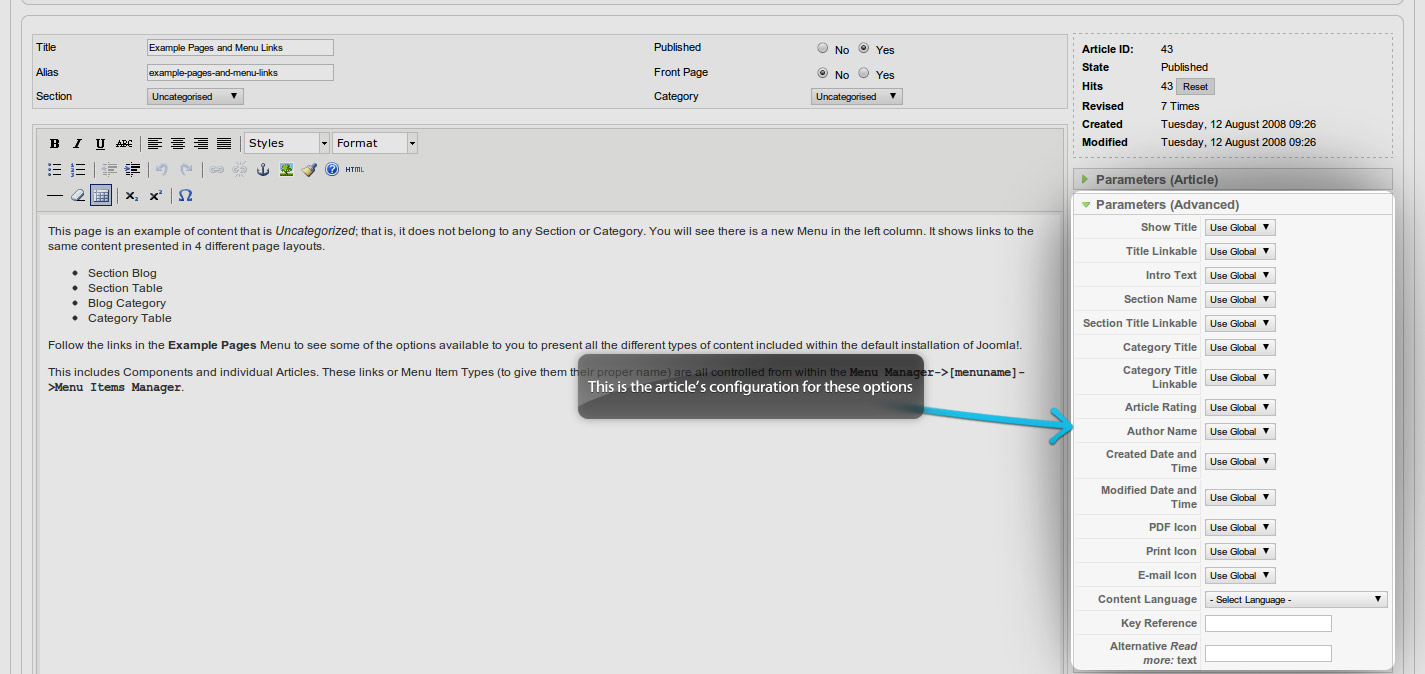This screenshot has width=1425, height=674.
Task: Apply strikethrough (ABC) formatting
Action: [x=124, y=144]
